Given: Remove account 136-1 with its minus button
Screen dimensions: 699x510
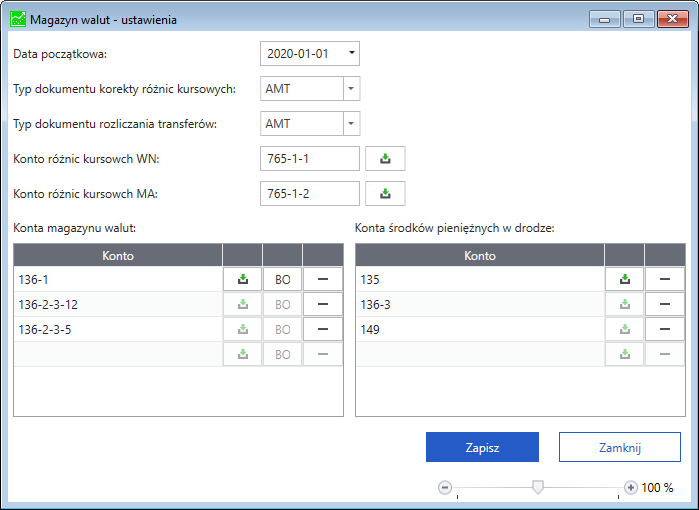Looking at the screenshot, I should [x=322, y=280].
